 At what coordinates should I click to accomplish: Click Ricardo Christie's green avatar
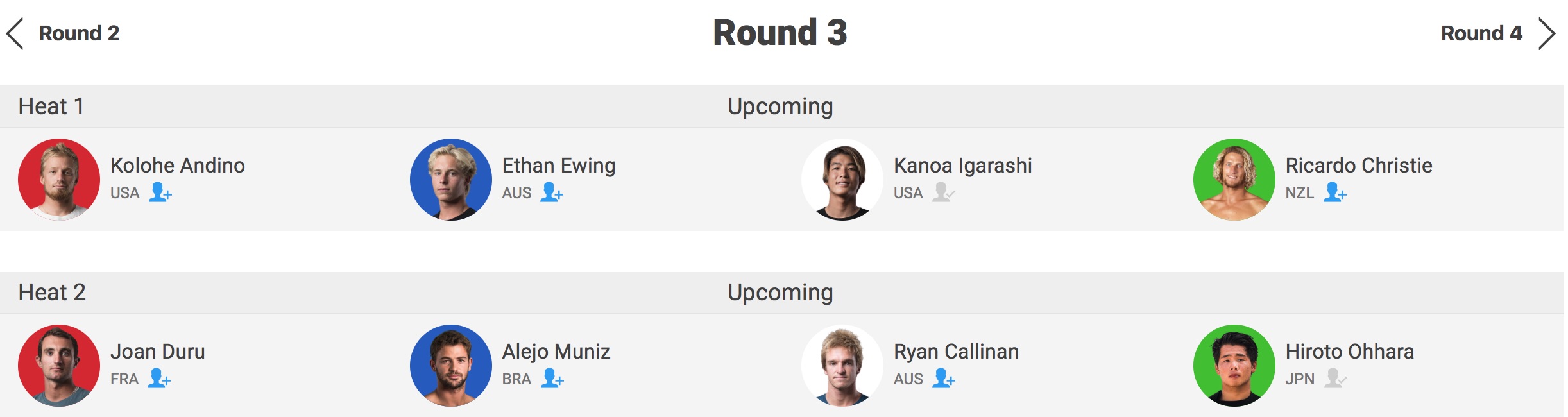(x=1234, y=180)
